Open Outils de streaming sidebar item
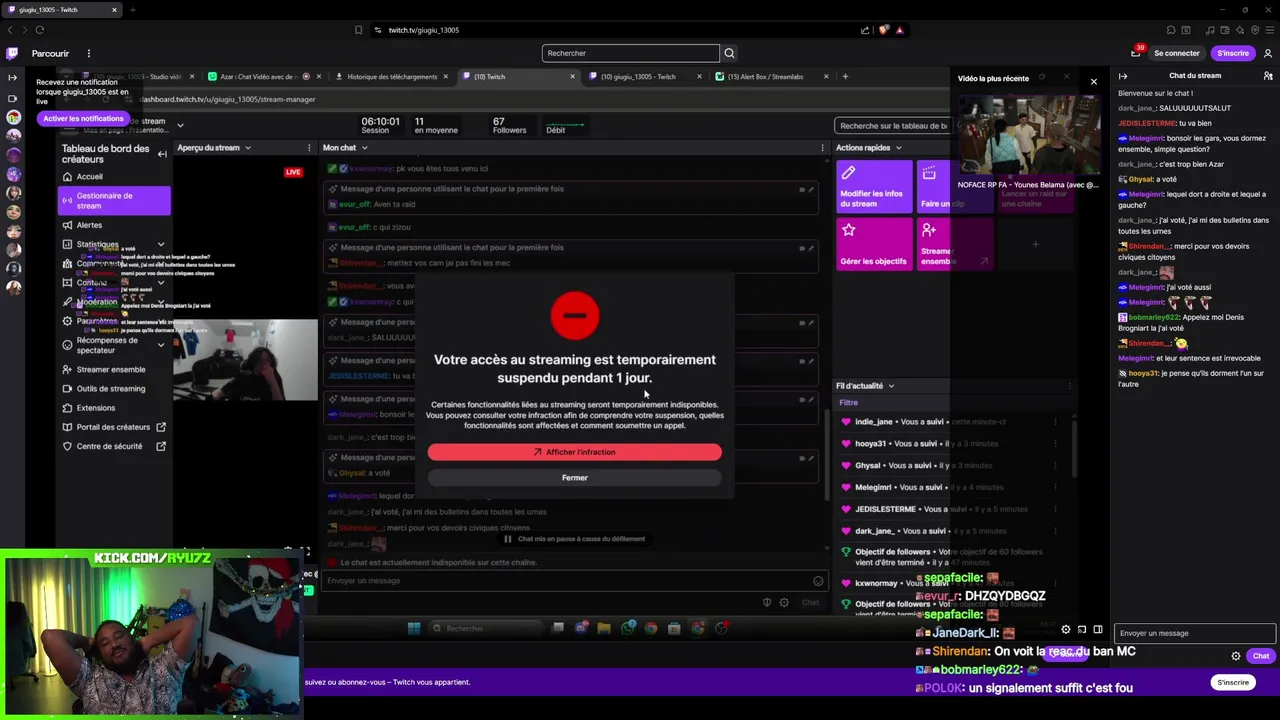1280x720 pixels. [110, 389]
